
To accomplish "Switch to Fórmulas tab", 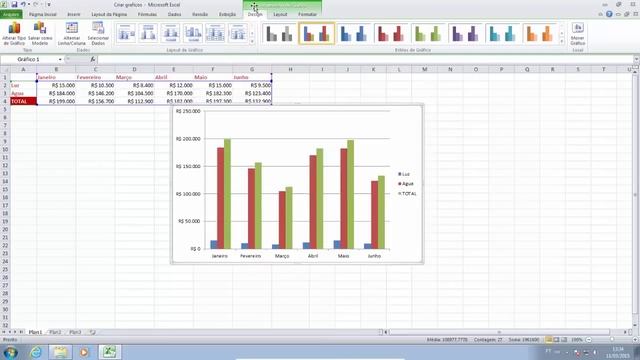I will coord(147,14).
